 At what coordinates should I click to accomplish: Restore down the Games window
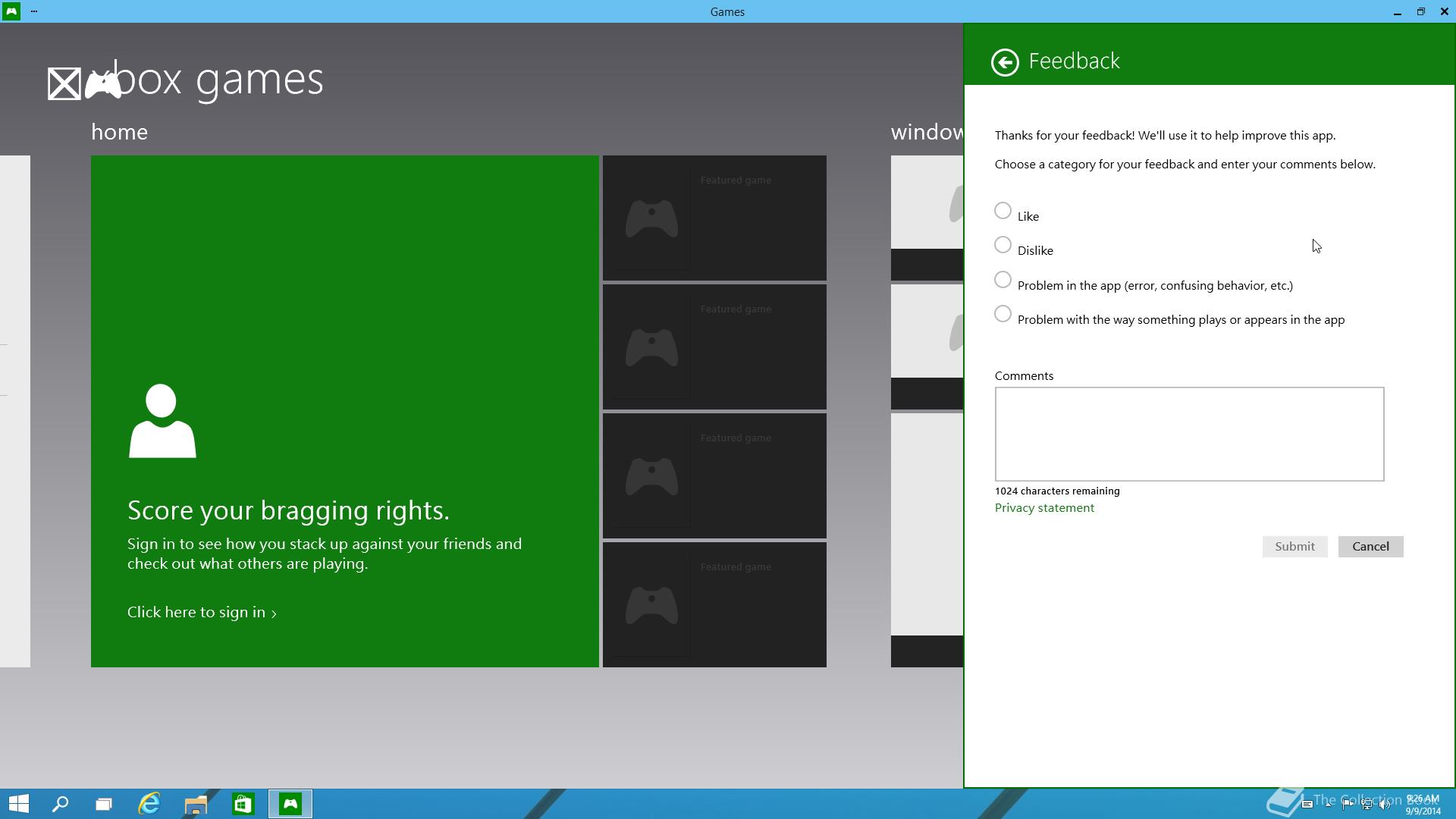point(1420,12)
